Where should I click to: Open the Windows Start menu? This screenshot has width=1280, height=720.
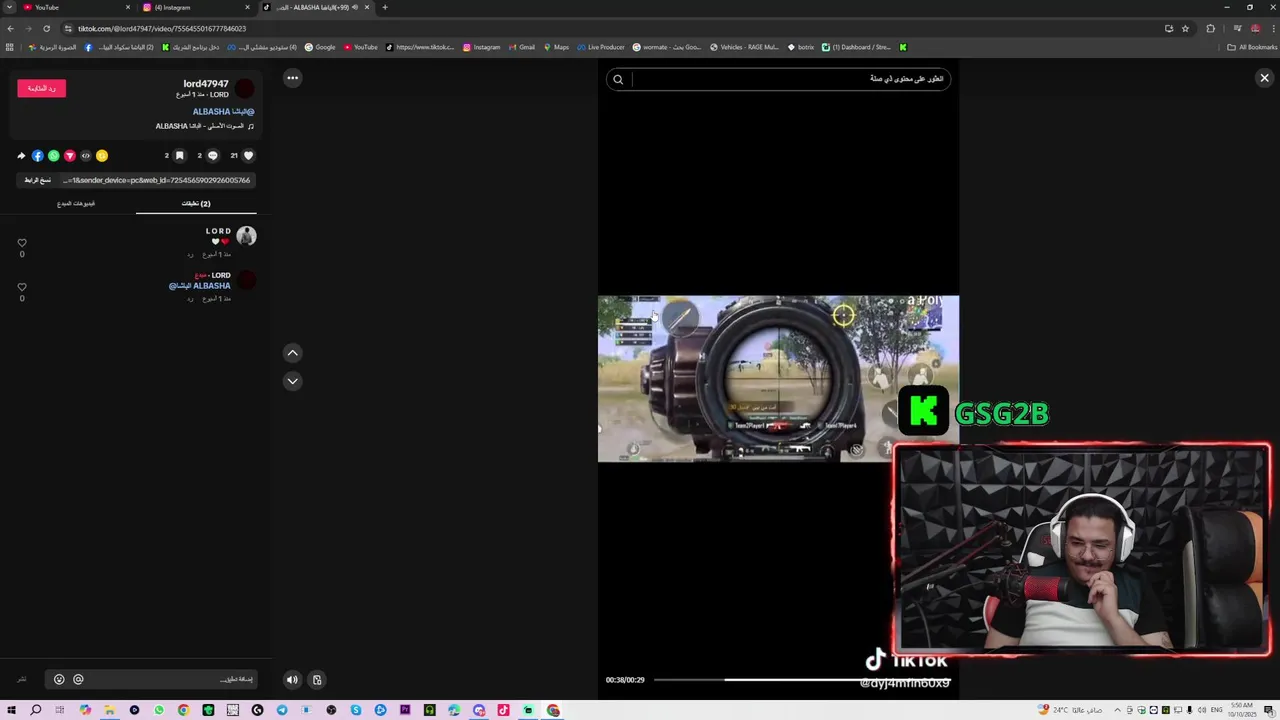(11, 710)
